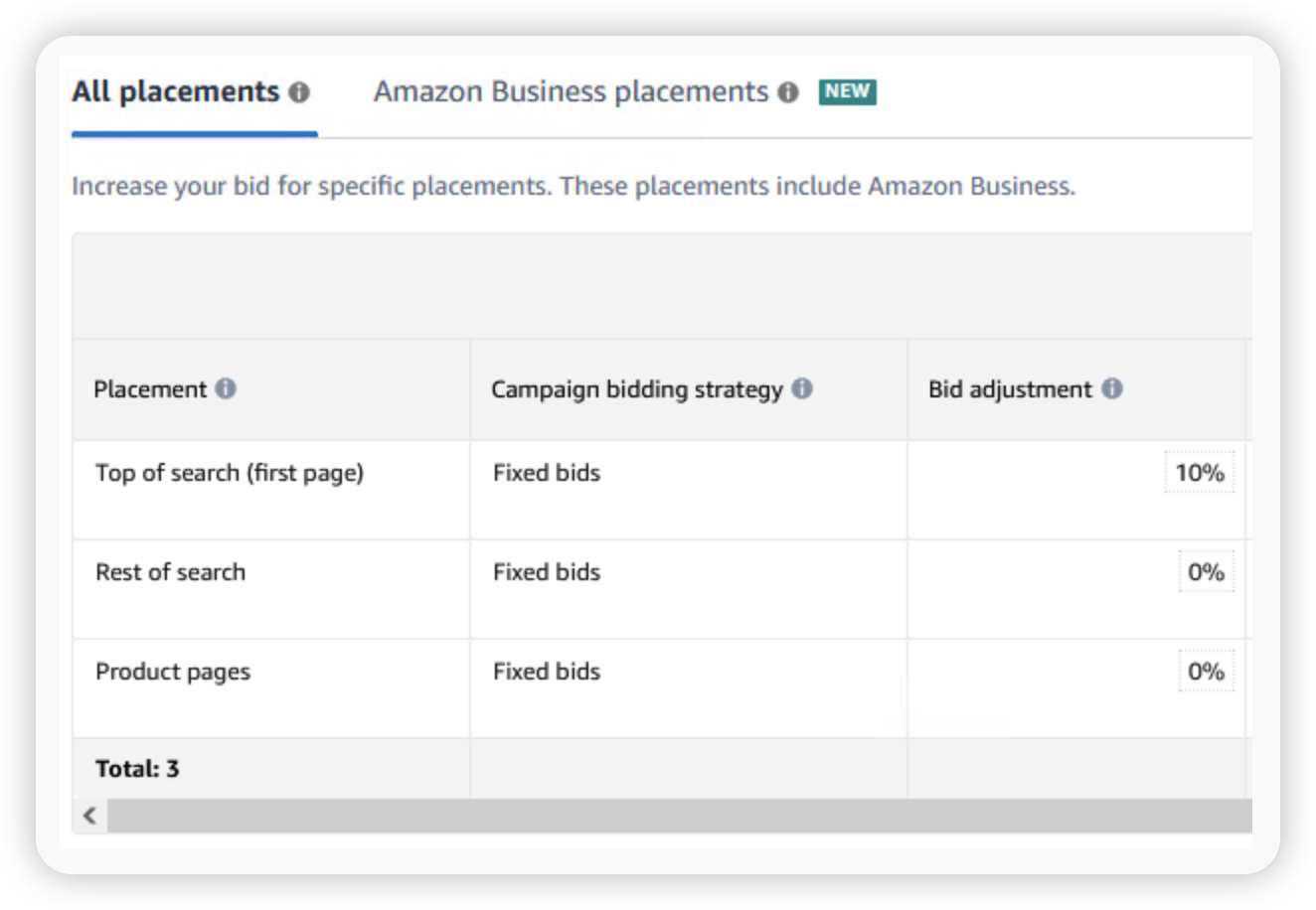
Task: Open Amazon Business placements tab
Action: [x=571, y=92]
